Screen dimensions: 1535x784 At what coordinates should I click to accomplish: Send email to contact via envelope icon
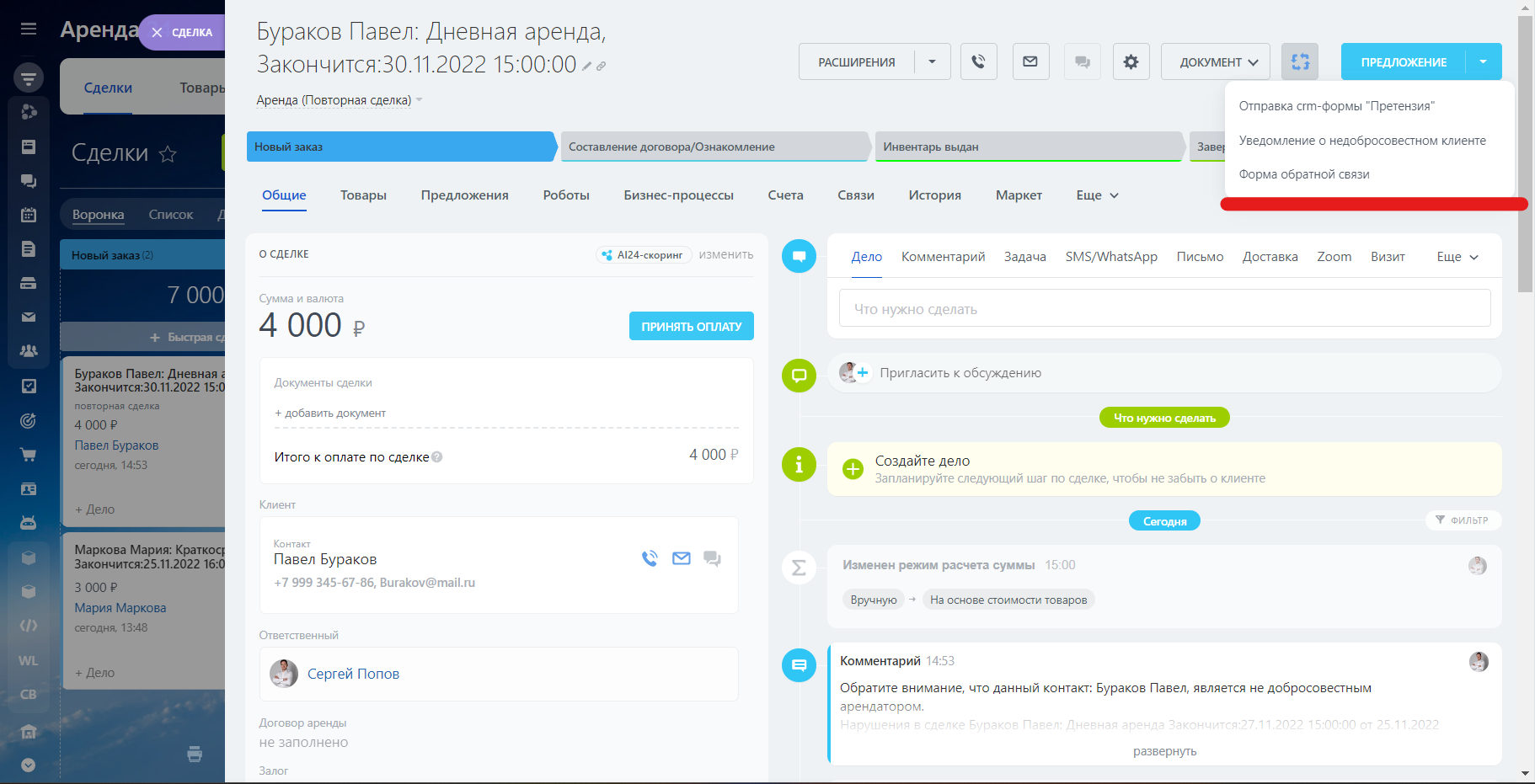click(x=681, y=558)
